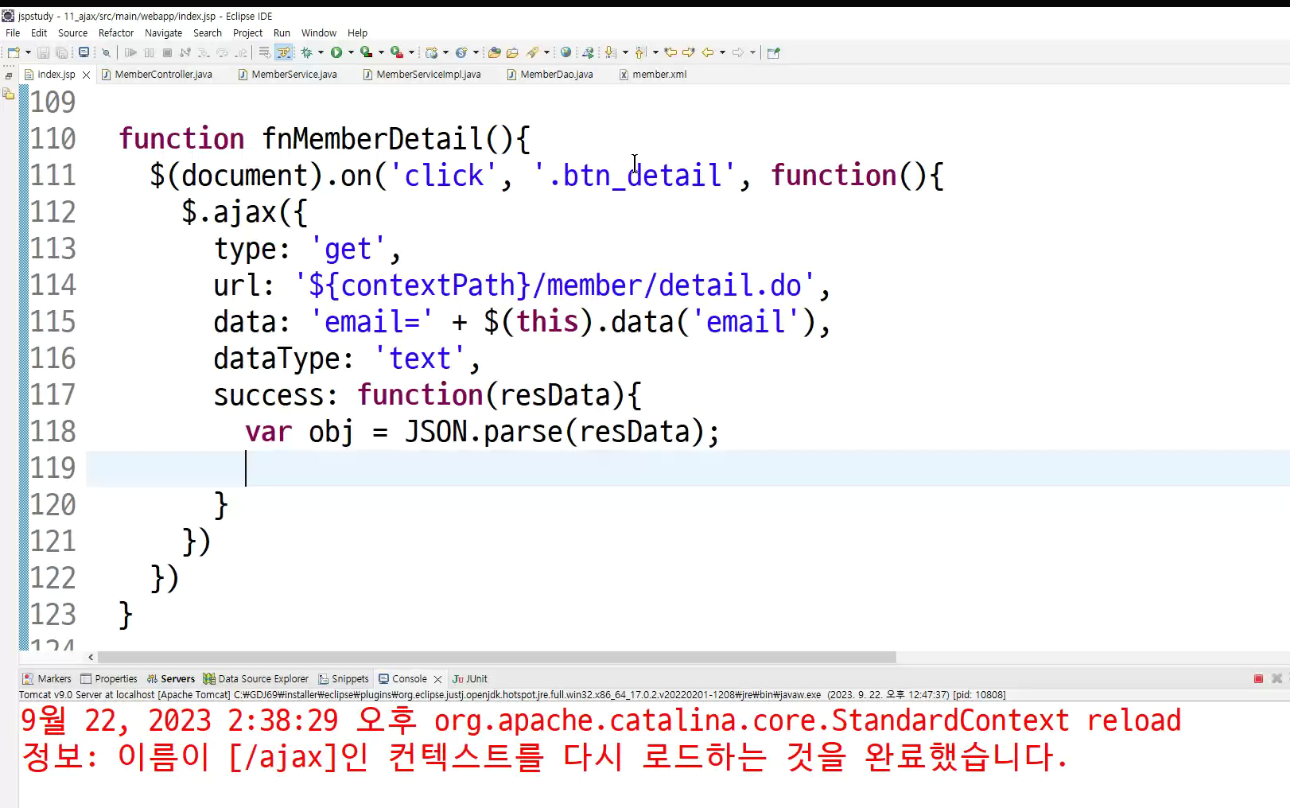This screenshot has height=808, width=1290.
Task: Open the Window menu
Action: [319, 33]
